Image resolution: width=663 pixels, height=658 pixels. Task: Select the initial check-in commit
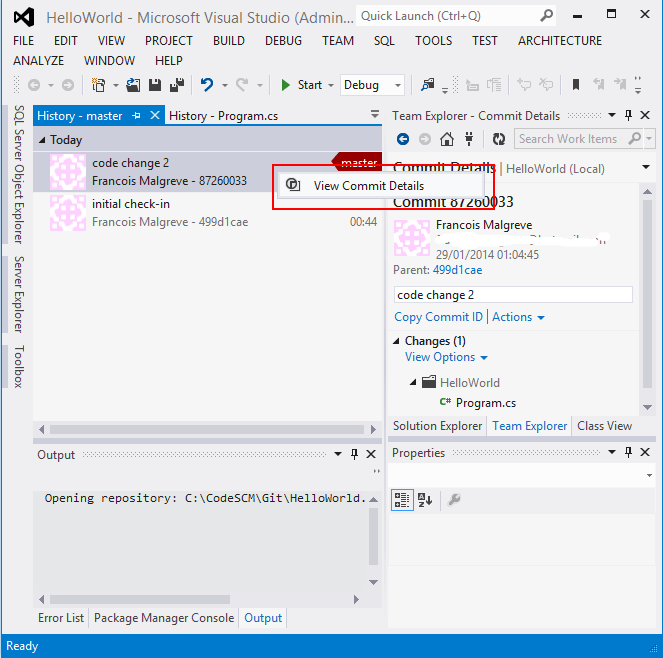(x=207, y=213)
